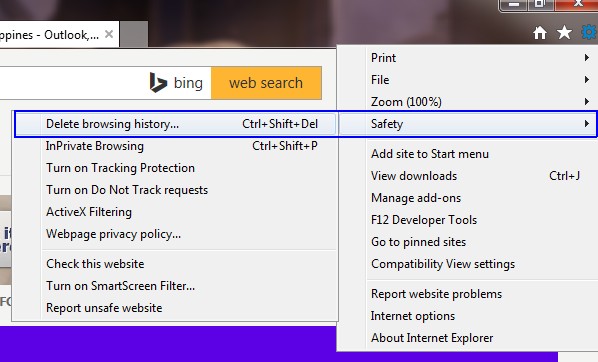Open a new blank tab

[134, 34]
